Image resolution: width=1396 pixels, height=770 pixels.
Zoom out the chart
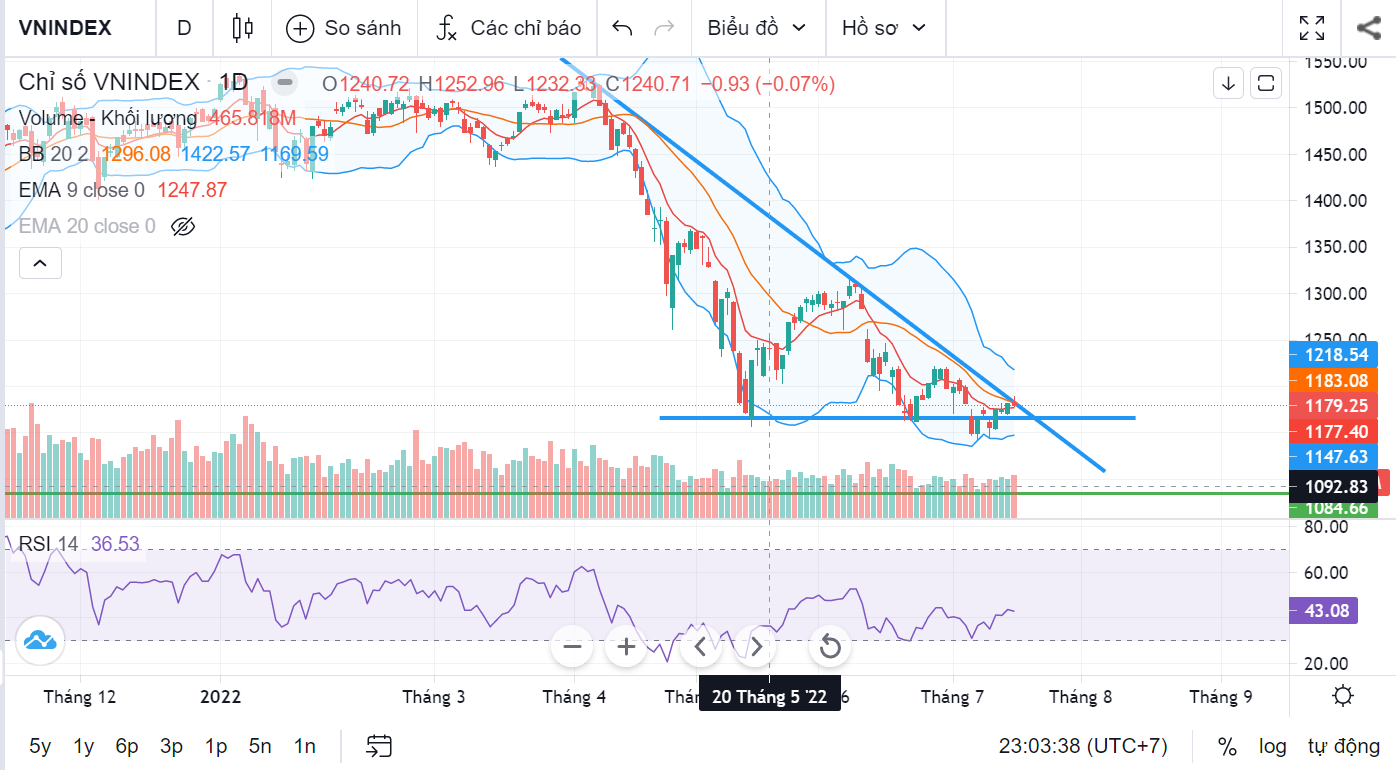tap(572, 647)
